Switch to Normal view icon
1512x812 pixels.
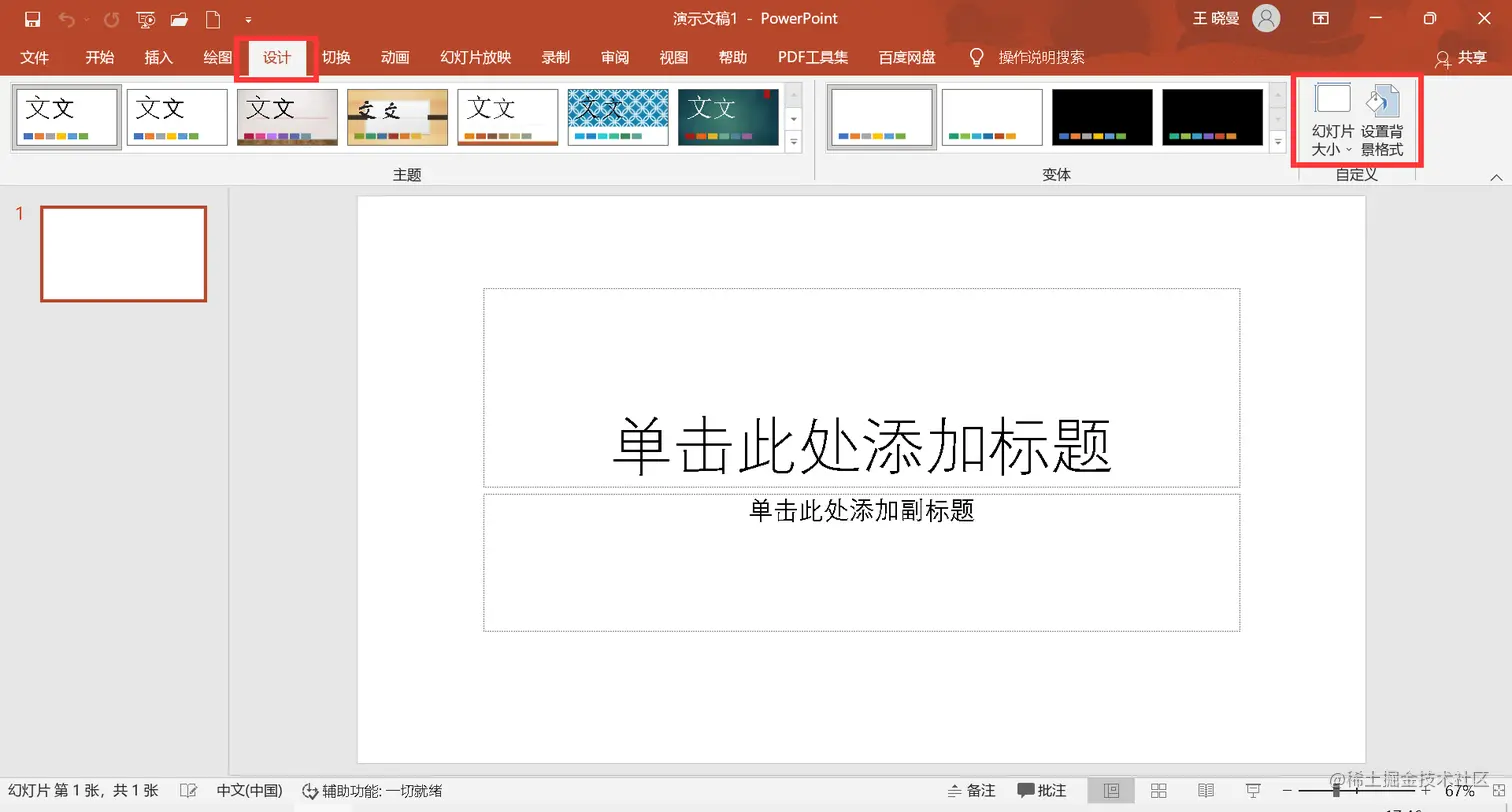(1111, 790)
